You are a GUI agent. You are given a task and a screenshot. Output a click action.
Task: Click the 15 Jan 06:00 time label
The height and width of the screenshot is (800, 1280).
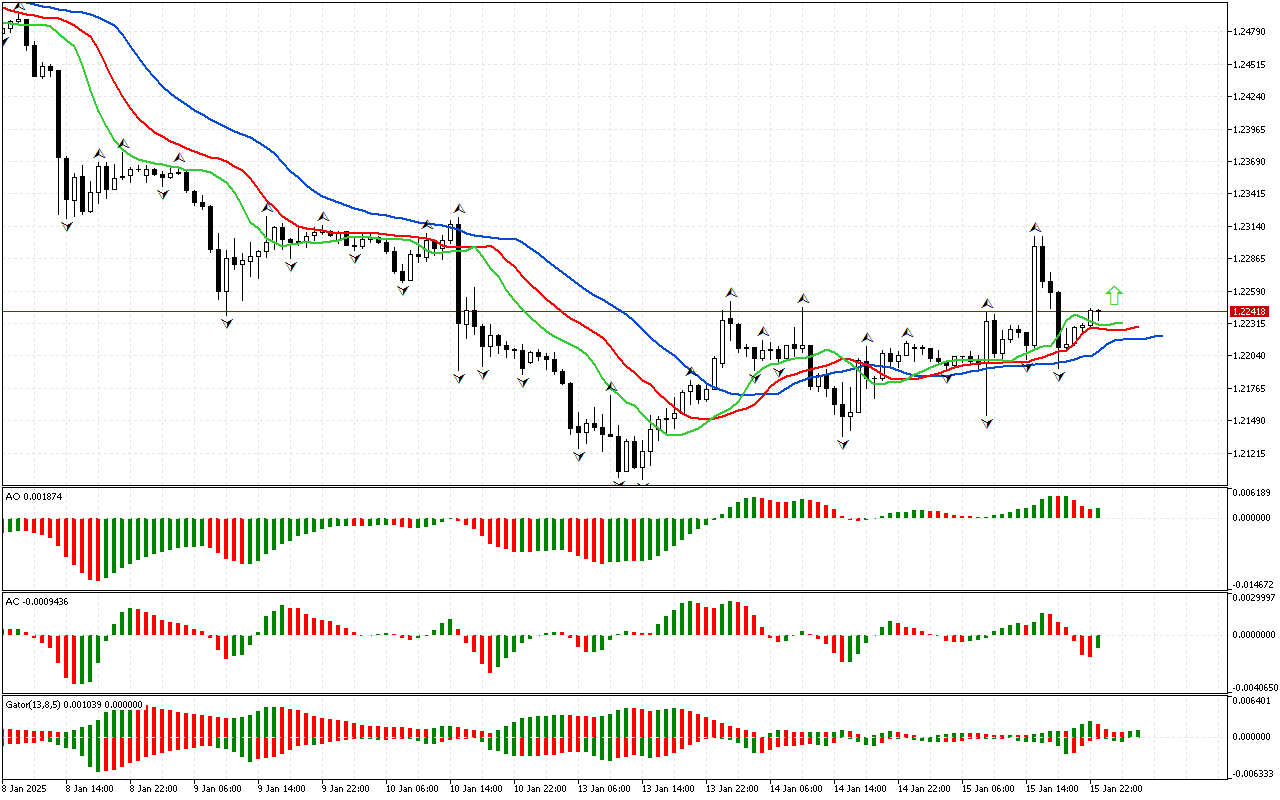(987, 789)
